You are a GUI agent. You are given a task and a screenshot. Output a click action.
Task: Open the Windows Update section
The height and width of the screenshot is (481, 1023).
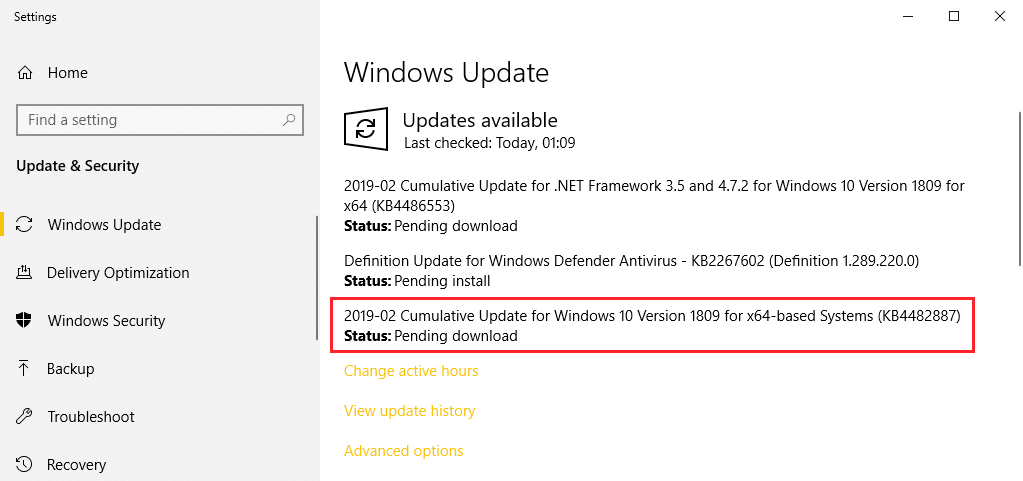point(104,225)
